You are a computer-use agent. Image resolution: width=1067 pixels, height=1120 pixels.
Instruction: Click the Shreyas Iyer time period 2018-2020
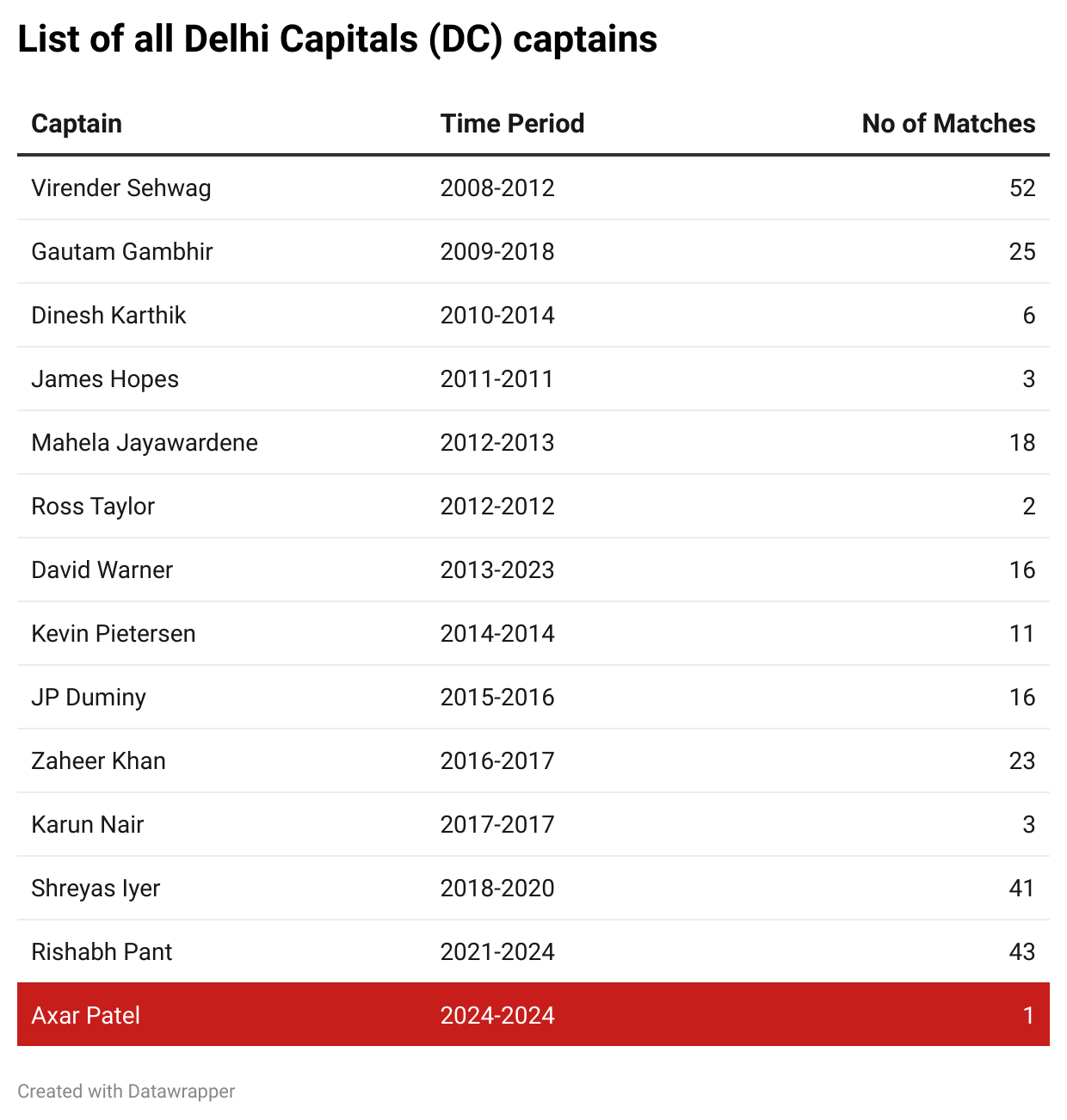pos(497,889)
